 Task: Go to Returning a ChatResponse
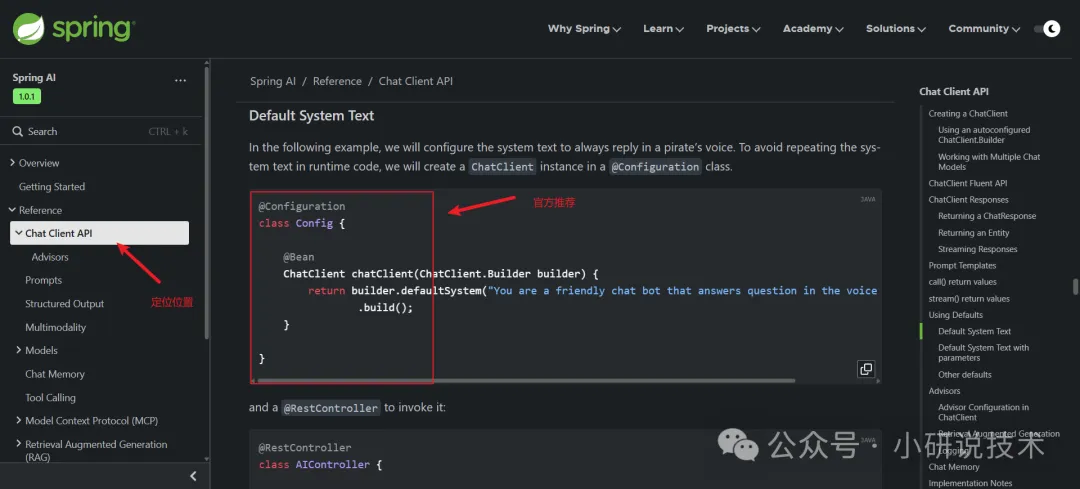[x=987, y=216]
